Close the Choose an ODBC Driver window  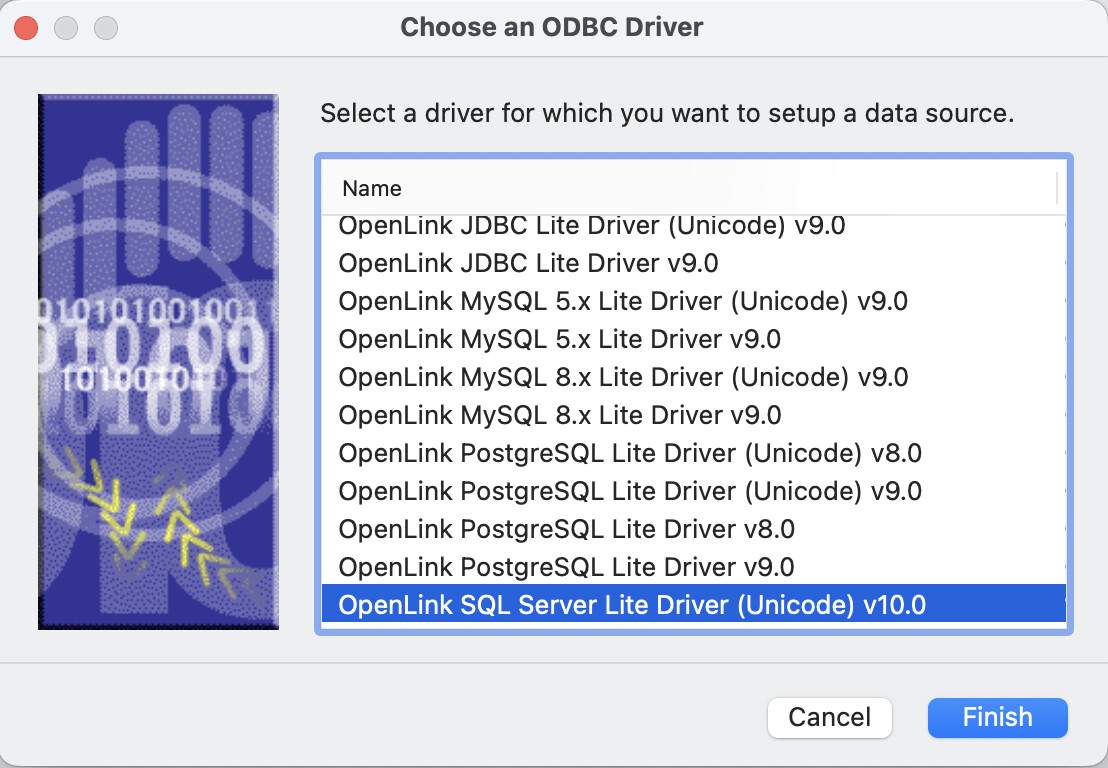(26, 27)
